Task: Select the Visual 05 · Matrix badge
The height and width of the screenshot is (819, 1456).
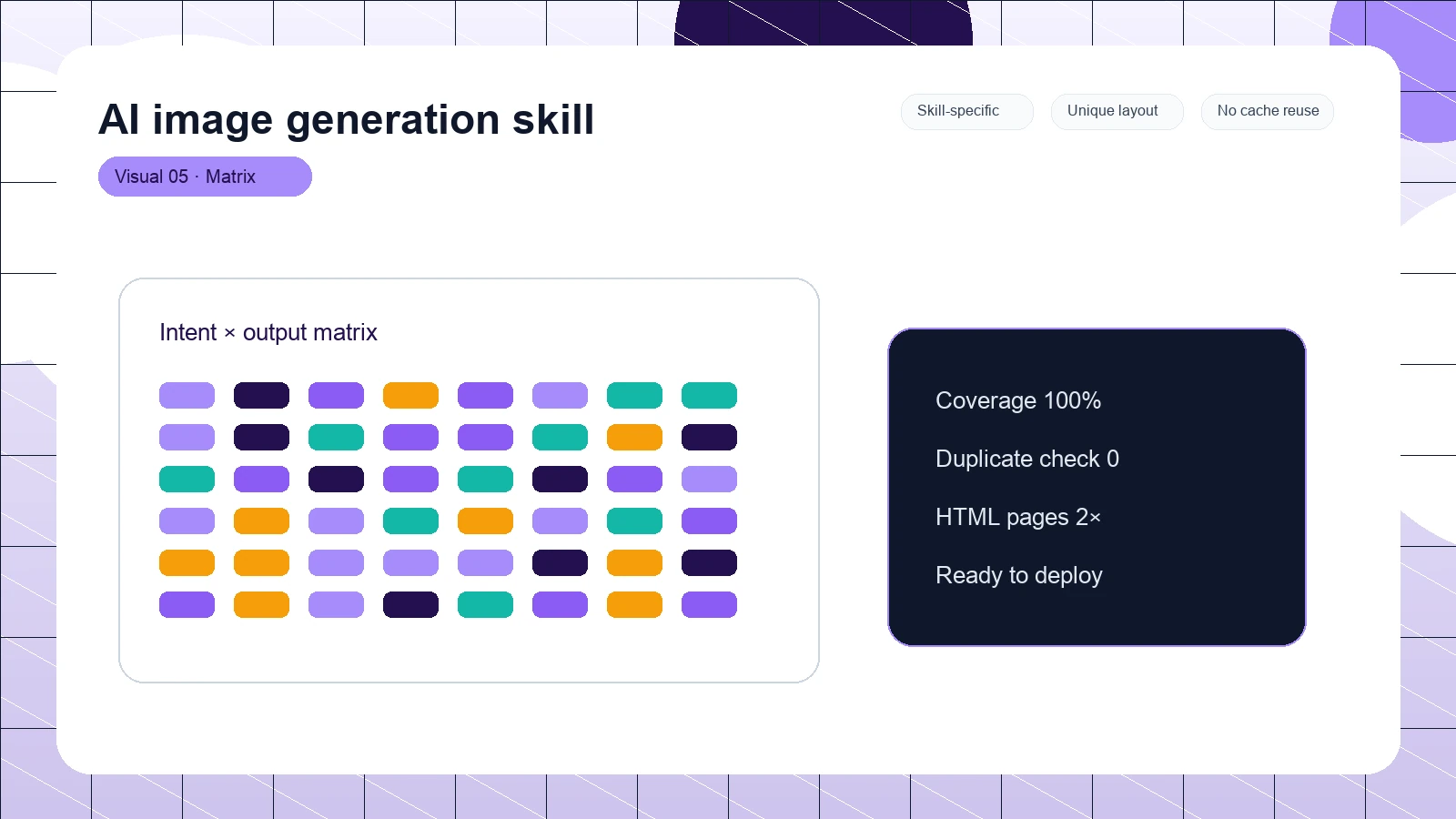Action: click(205, 177)
